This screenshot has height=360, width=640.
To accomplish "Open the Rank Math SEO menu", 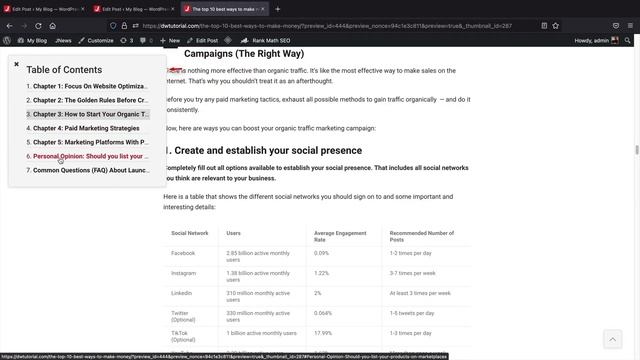I will 266,40.
